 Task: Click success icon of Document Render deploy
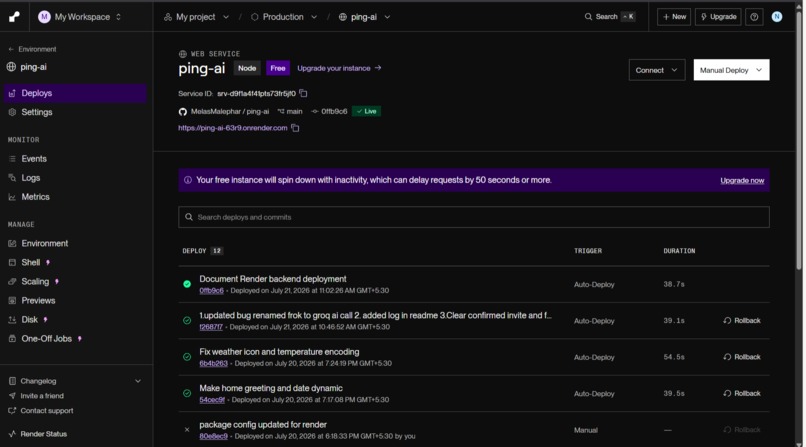tap(187, 284)
